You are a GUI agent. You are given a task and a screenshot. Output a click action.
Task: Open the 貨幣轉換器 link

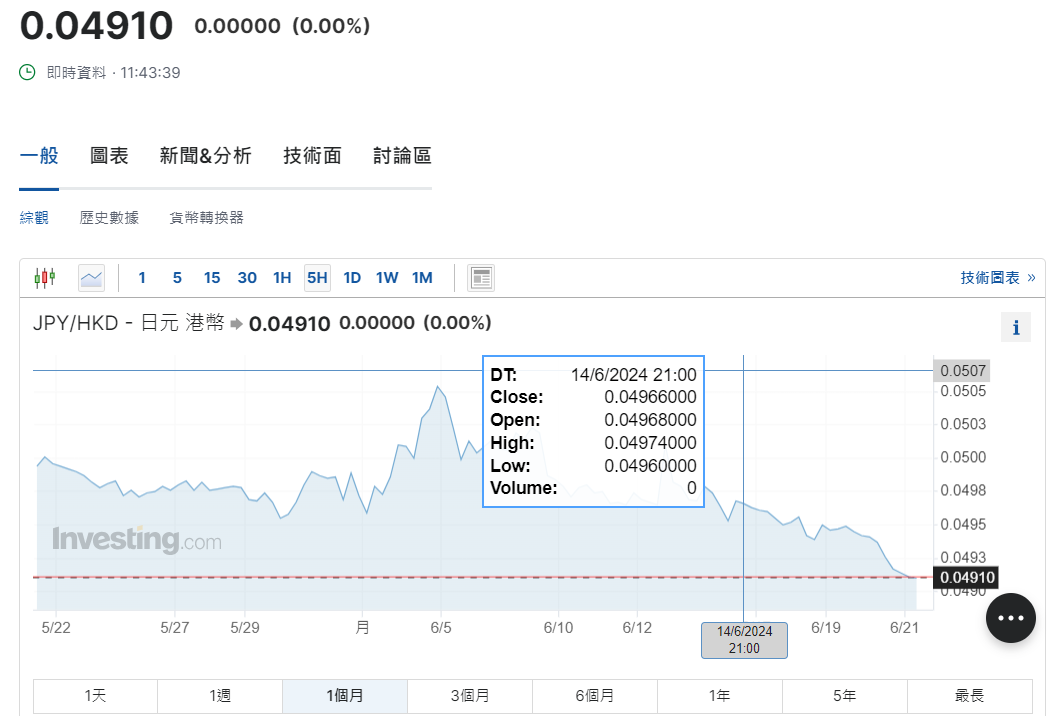(206, 217)
